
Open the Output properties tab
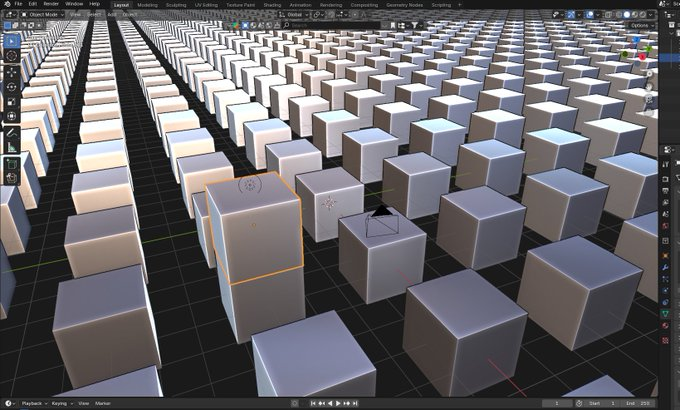(x=665, y=190)
